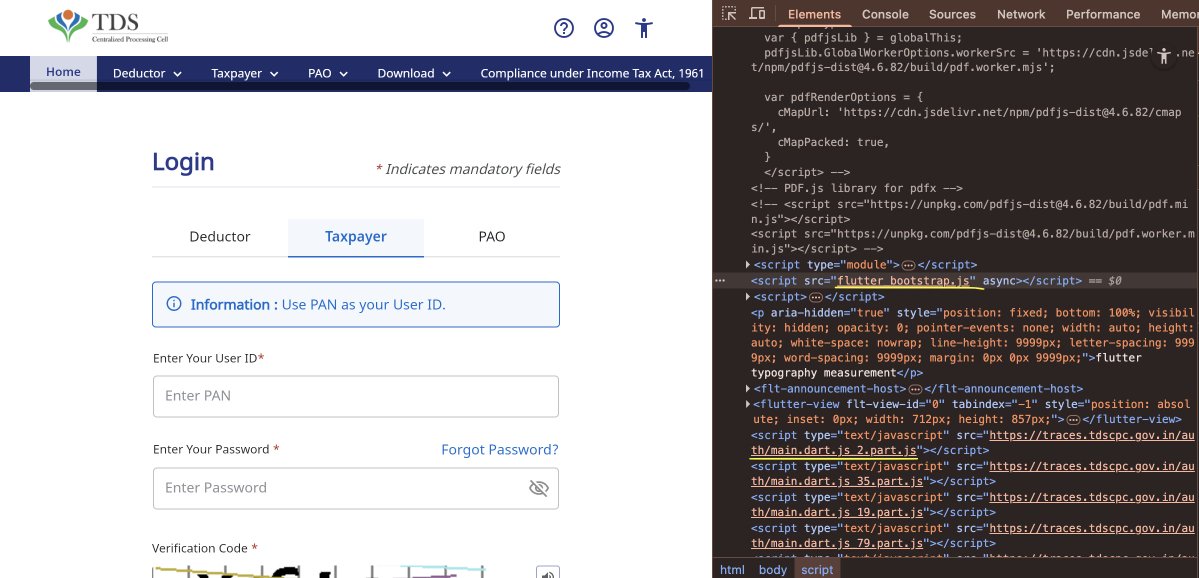Click the 'flutter typography measurement' text
Viewport: 1199px width, 578px height.
click(x=946, y=365)
